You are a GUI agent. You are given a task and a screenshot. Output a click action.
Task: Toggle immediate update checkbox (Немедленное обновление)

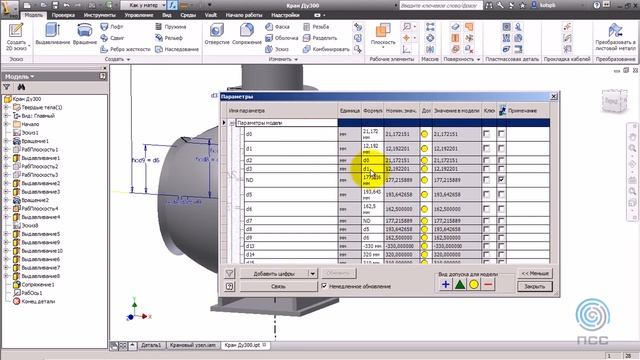tap(324, 286)
